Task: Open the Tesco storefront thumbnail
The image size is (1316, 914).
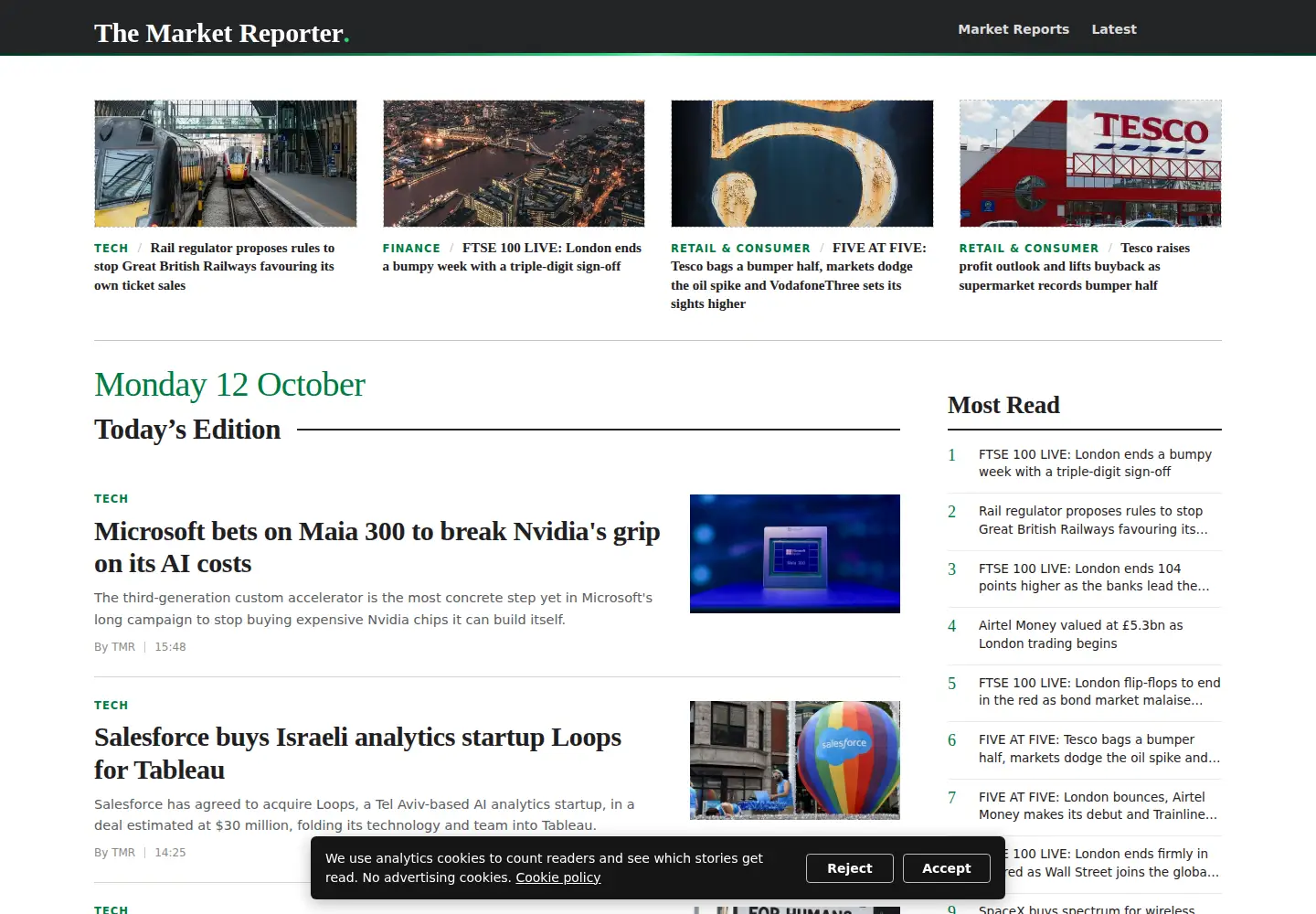Action: [1090, 164]
